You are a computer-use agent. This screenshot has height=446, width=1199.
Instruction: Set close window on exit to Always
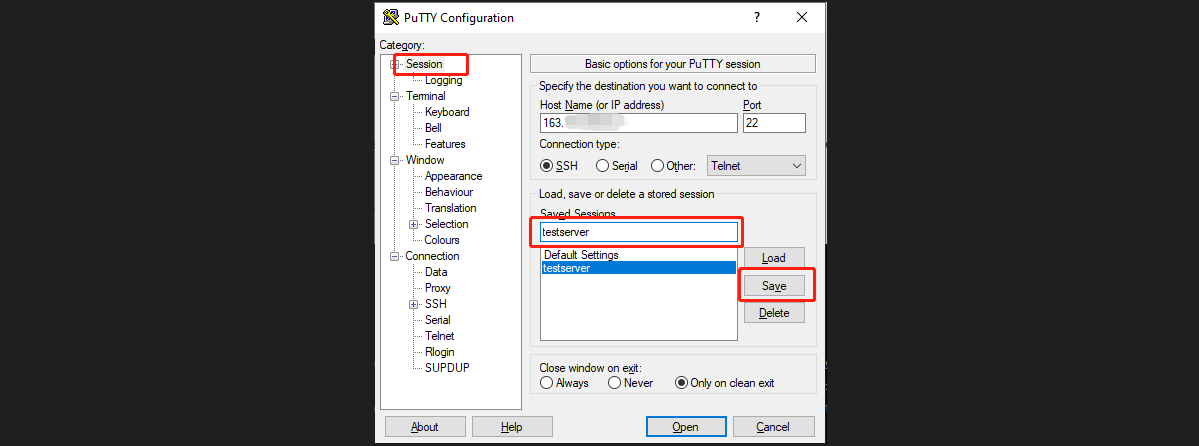pyautogui.click(x=547, y=383)
